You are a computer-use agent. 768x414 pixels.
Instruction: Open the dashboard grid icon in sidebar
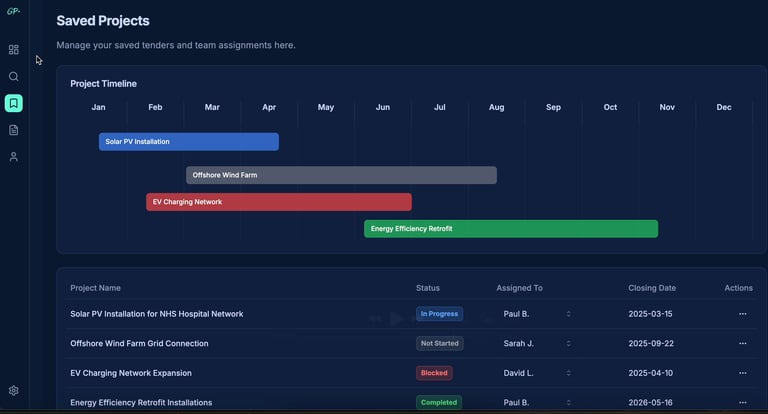14,49
